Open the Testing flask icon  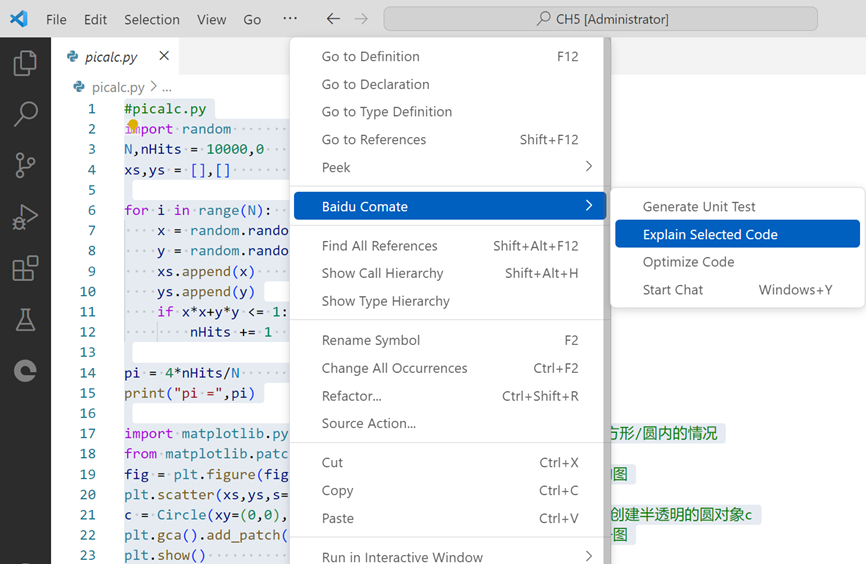click(25, 319)
